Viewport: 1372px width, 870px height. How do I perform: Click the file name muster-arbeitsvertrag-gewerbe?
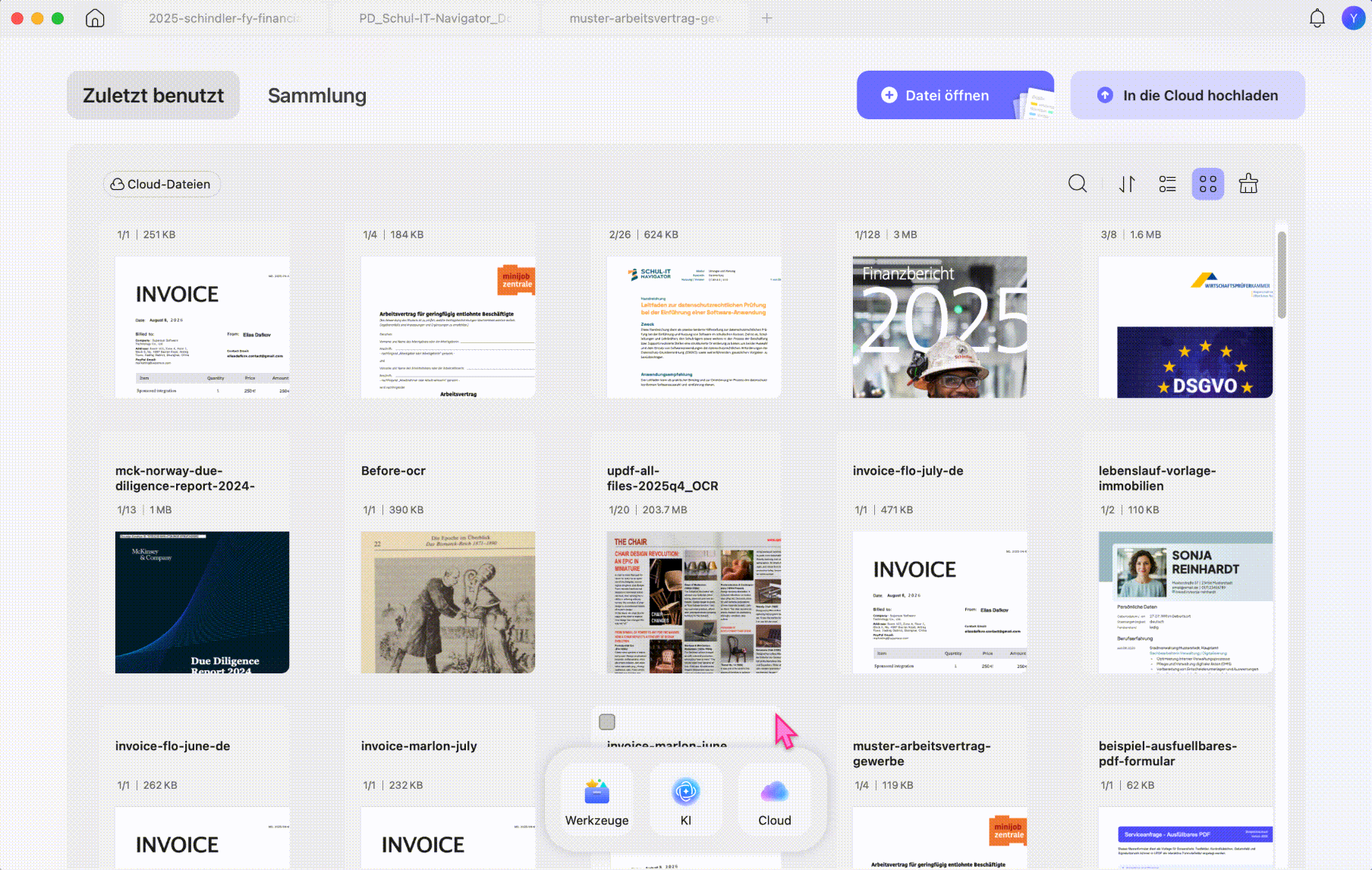pos(921,754)
